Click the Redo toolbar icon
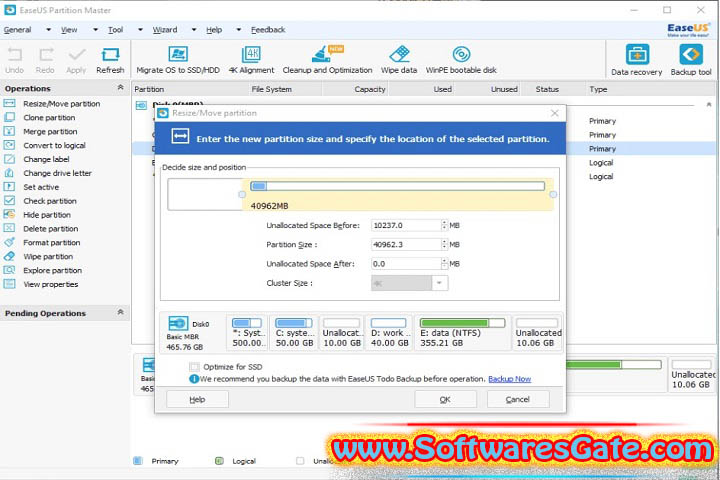The width and height of the screenshot is (720, 480). tap(45, 60)
